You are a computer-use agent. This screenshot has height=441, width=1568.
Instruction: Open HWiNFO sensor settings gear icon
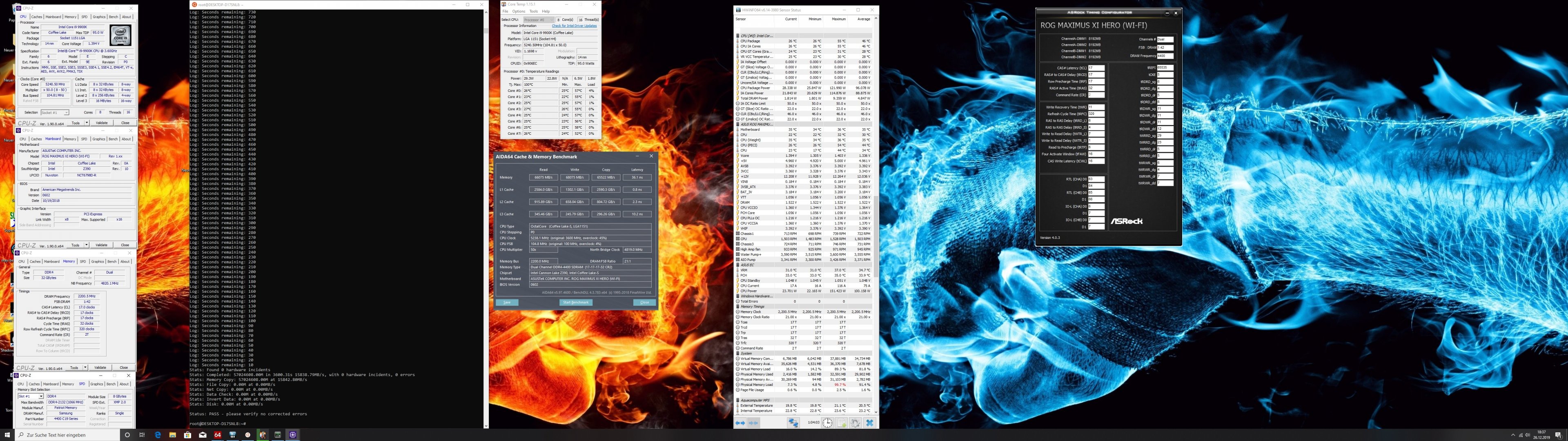pos(856,423)
